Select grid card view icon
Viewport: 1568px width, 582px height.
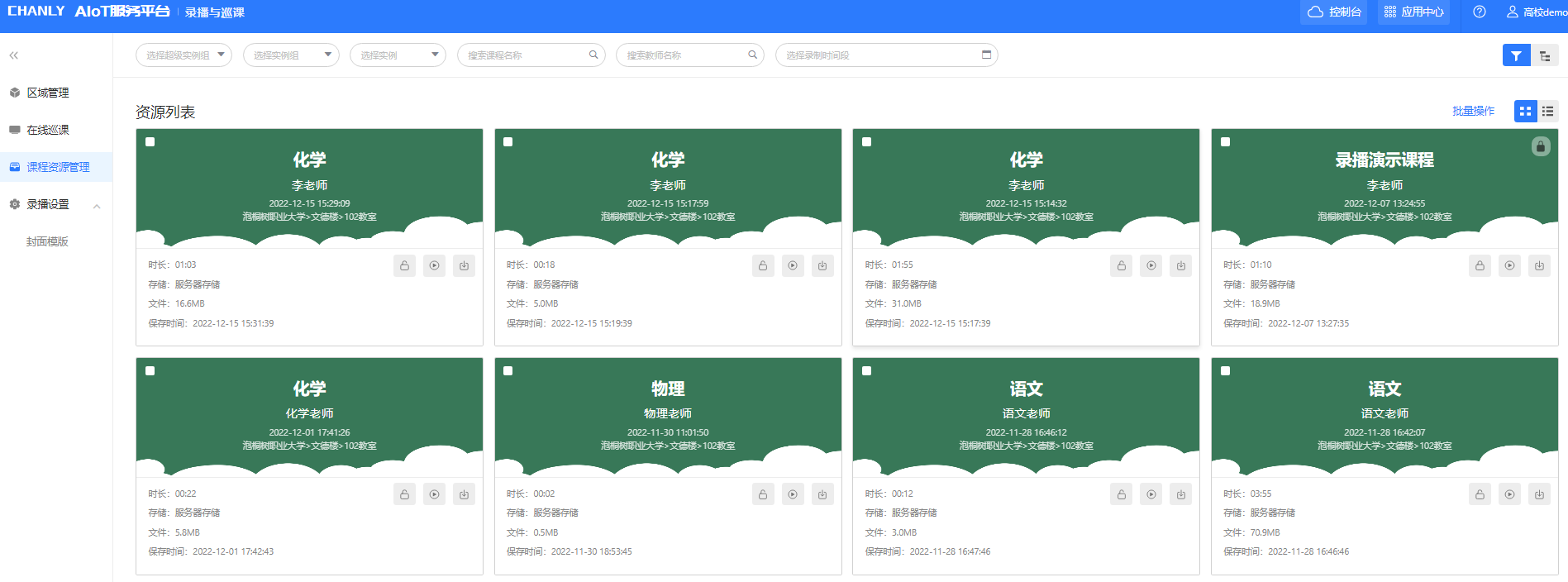(1525, 111)
